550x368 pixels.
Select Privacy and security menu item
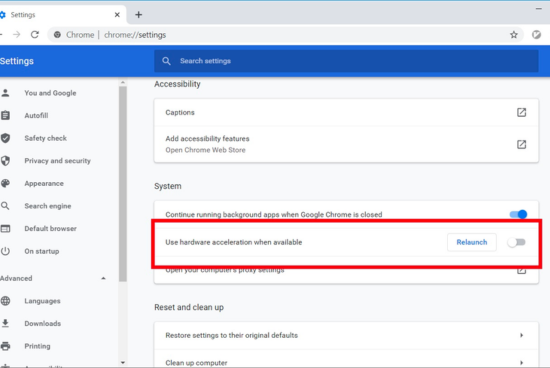58,161
